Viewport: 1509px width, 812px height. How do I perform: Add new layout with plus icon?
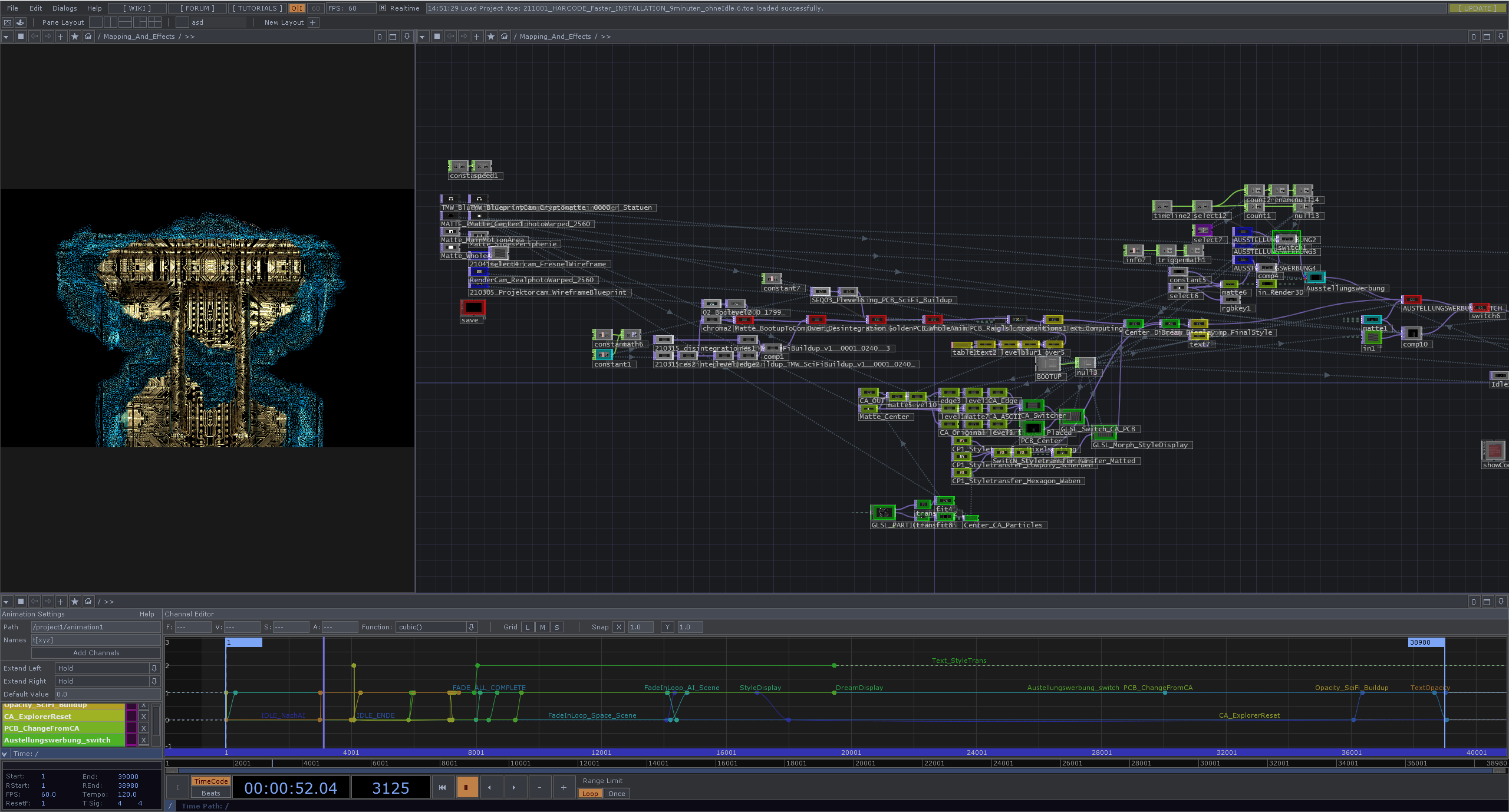(313, 22)
